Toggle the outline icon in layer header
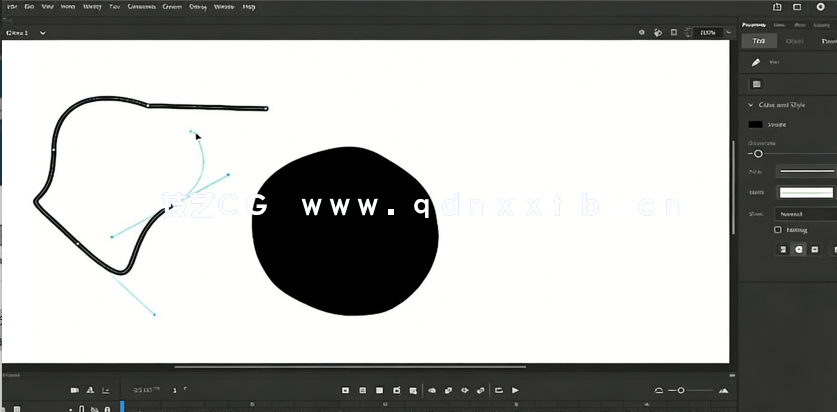This screenshot has width=837, height=412. tap(82, 409)
